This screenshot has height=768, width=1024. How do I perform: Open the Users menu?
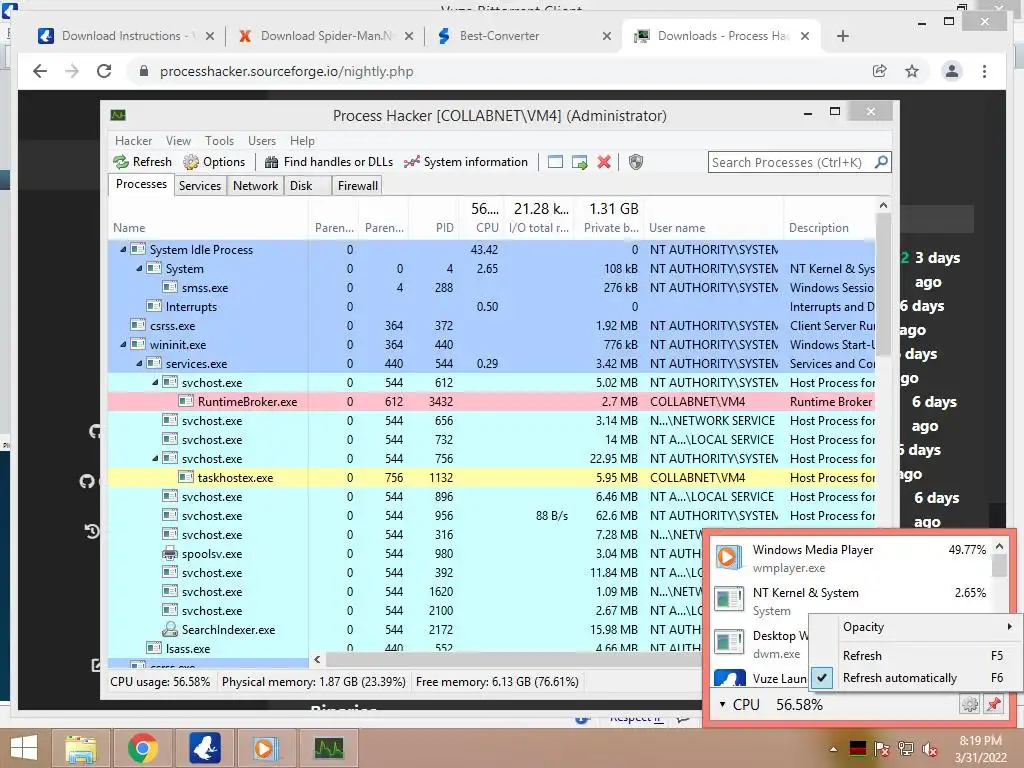tap(262, 140)
